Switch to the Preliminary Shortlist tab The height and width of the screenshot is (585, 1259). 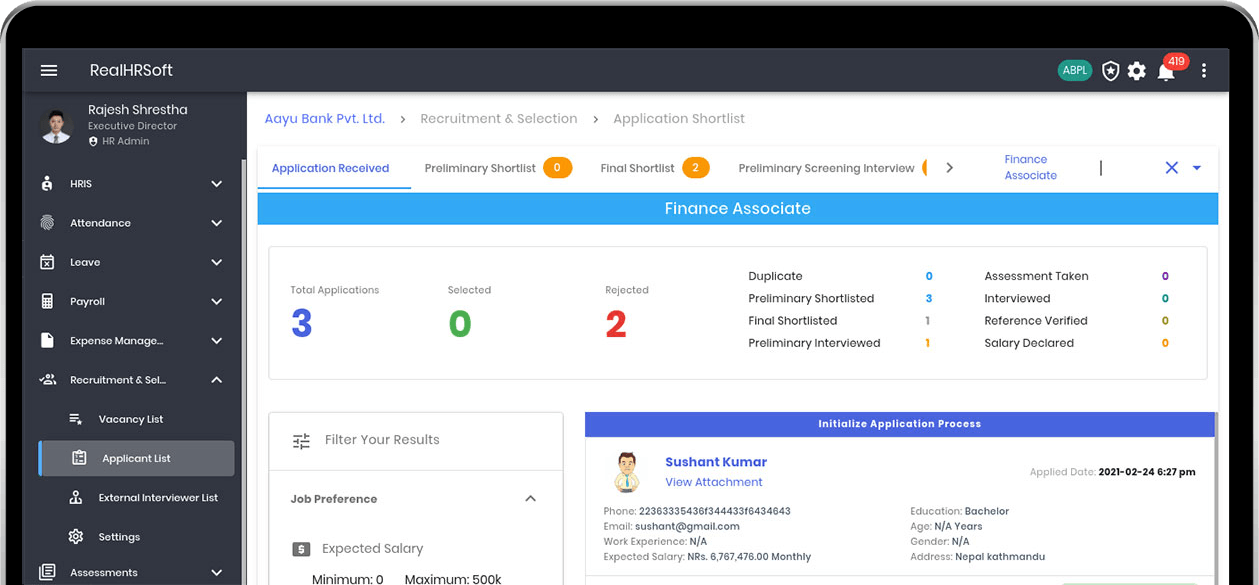[480, 168]
